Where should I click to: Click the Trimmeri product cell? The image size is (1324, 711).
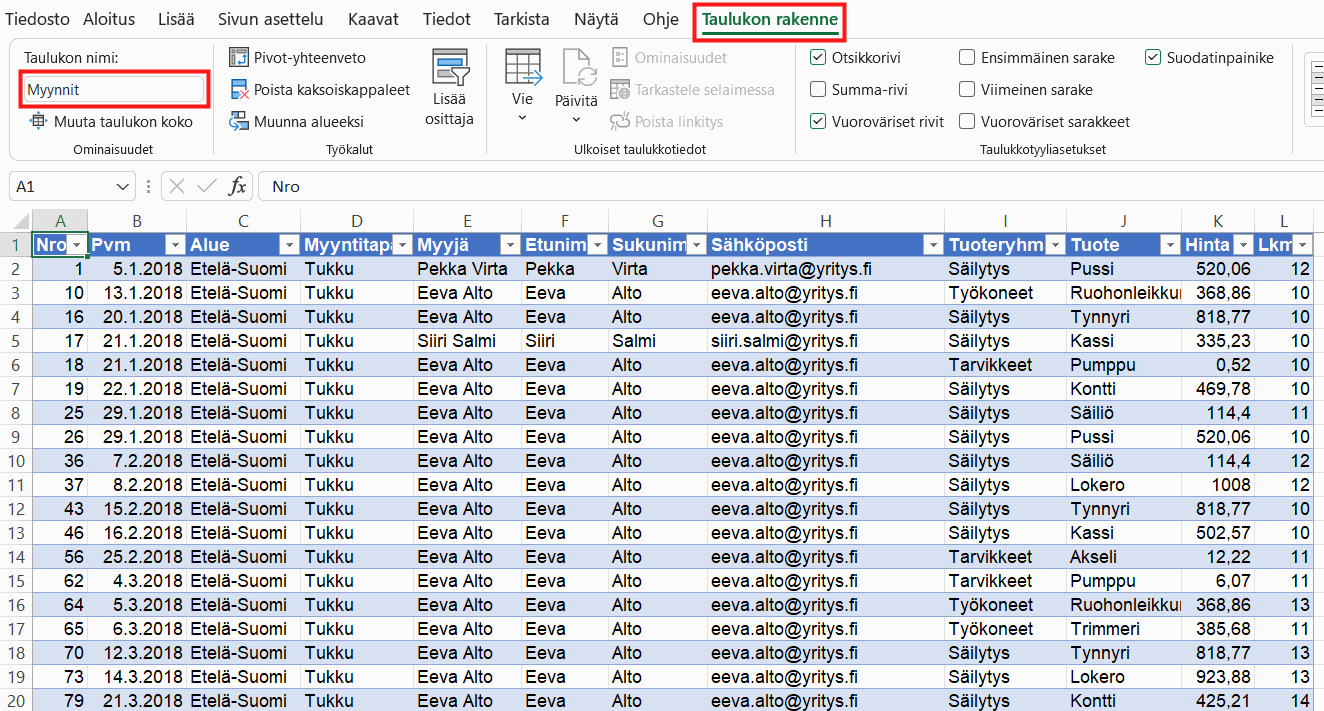point(1124,629)
